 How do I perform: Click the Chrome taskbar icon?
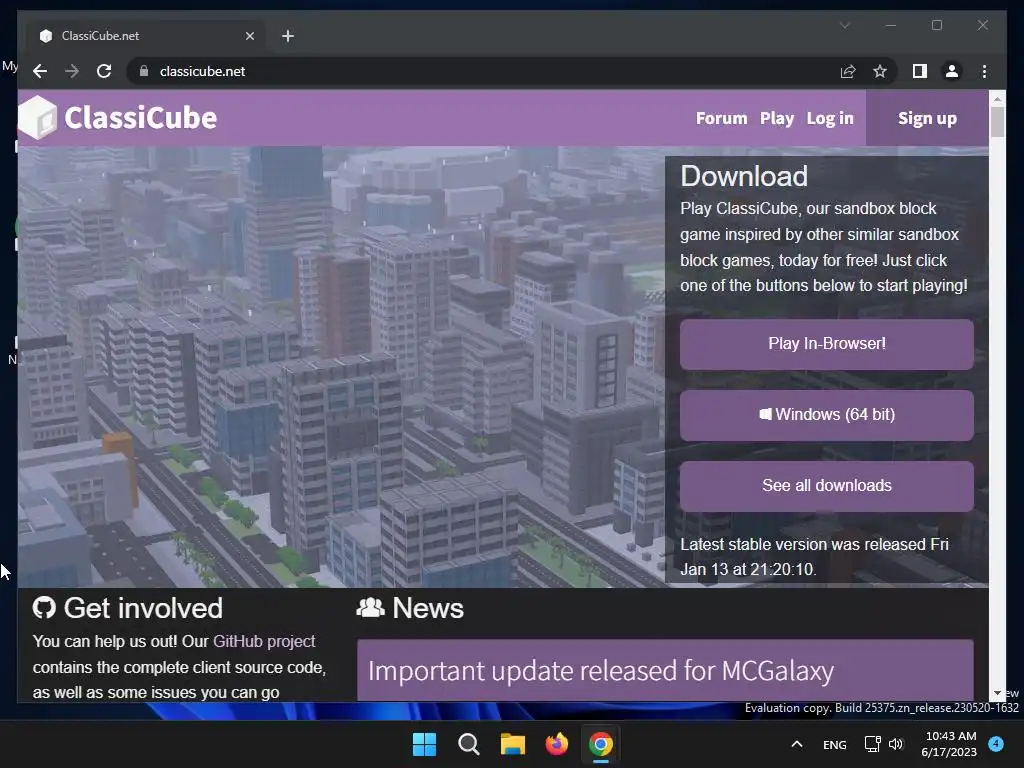601,744
